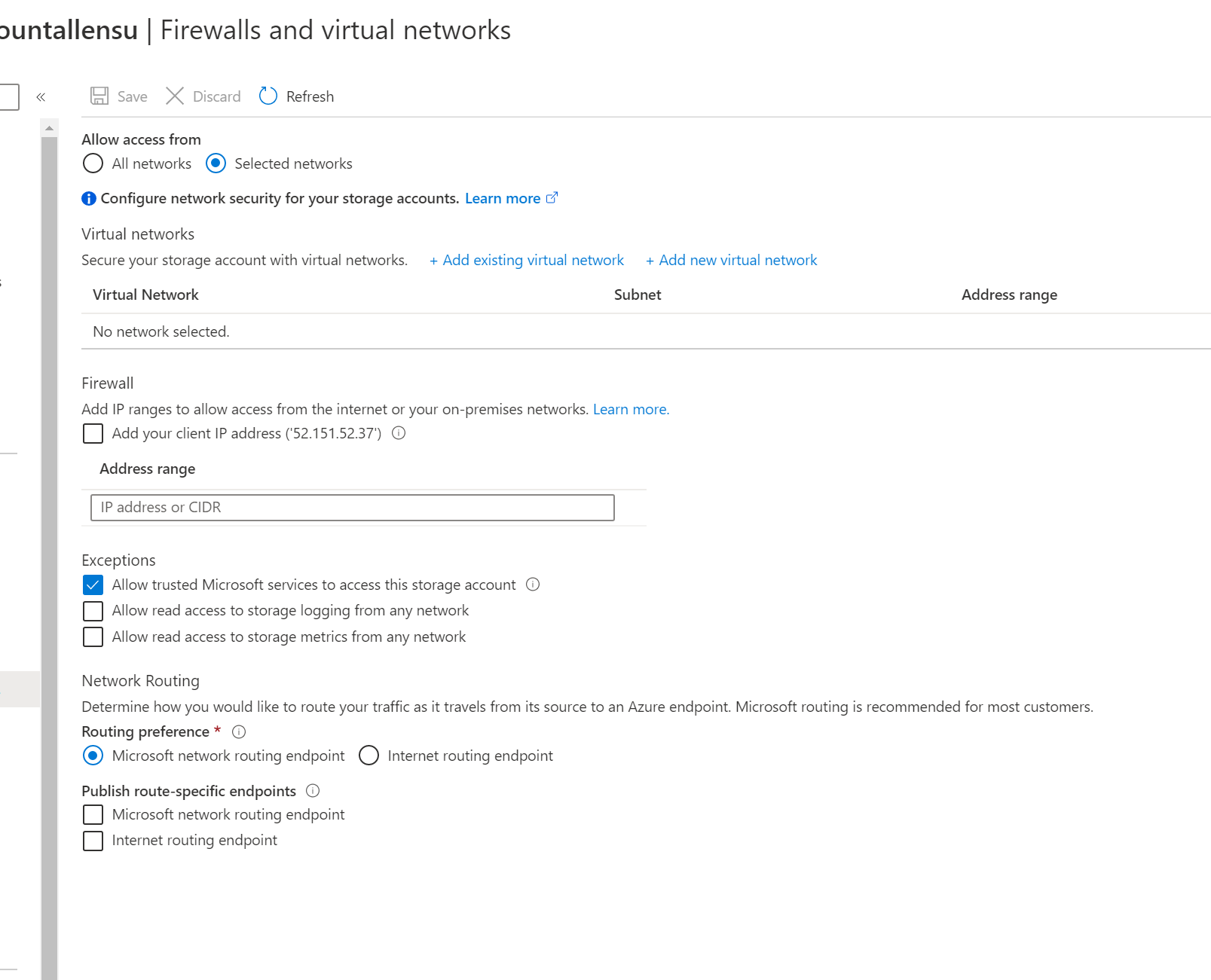1211x980 pixels.
Task: Click Add new virtual network
Action: 730,260
